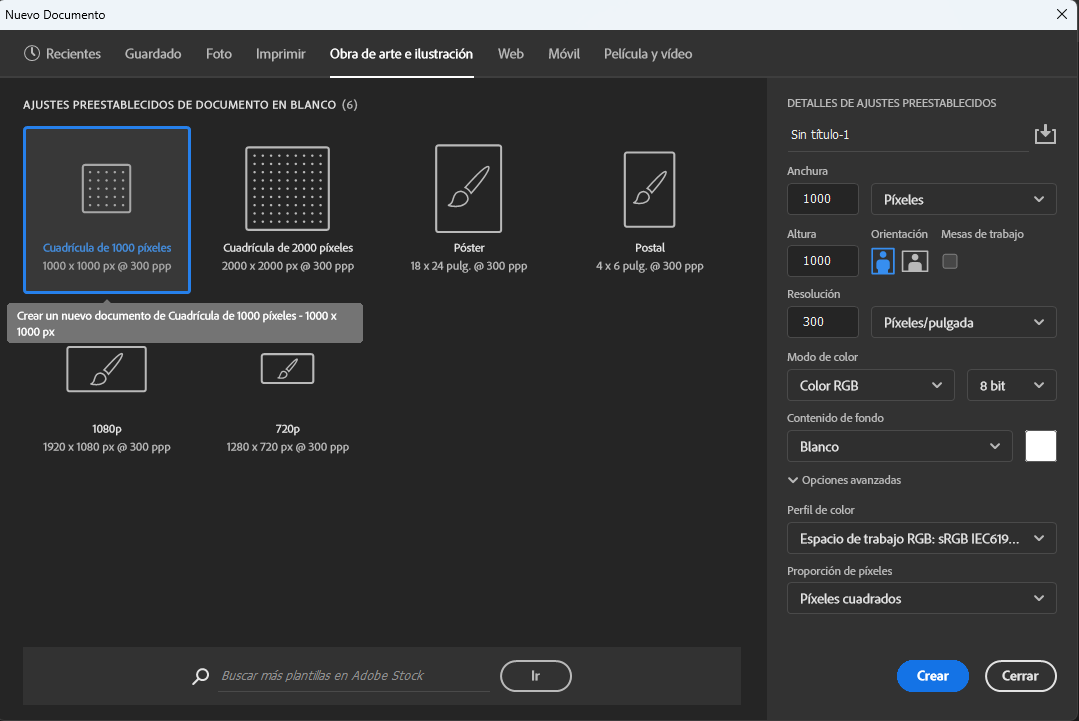Screen dimensions: 1079x721
Task: Switch to the Guardado tab
Action: (x=153, y=54)
